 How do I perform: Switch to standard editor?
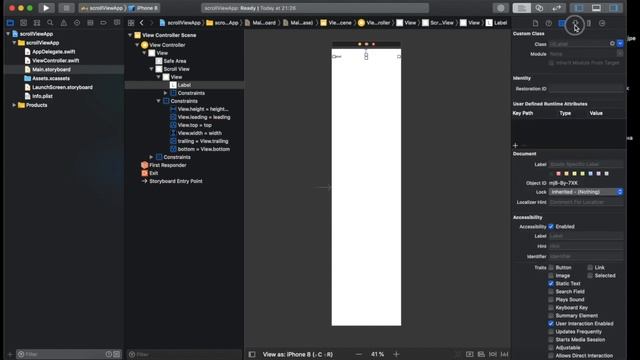[522, 8]
